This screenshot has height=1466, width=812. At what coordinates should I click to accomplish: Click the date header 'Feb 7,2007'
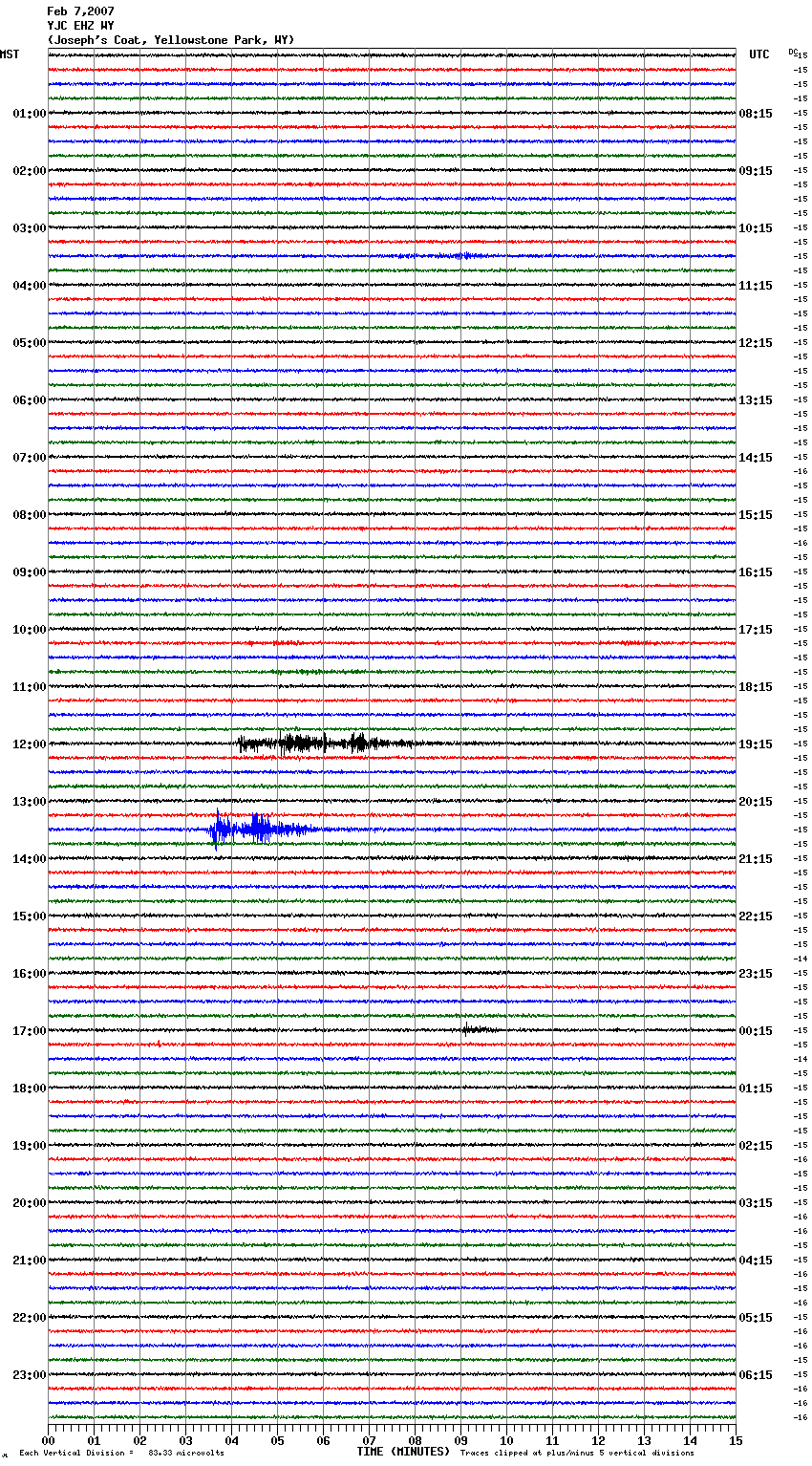[x=80, y=11]
